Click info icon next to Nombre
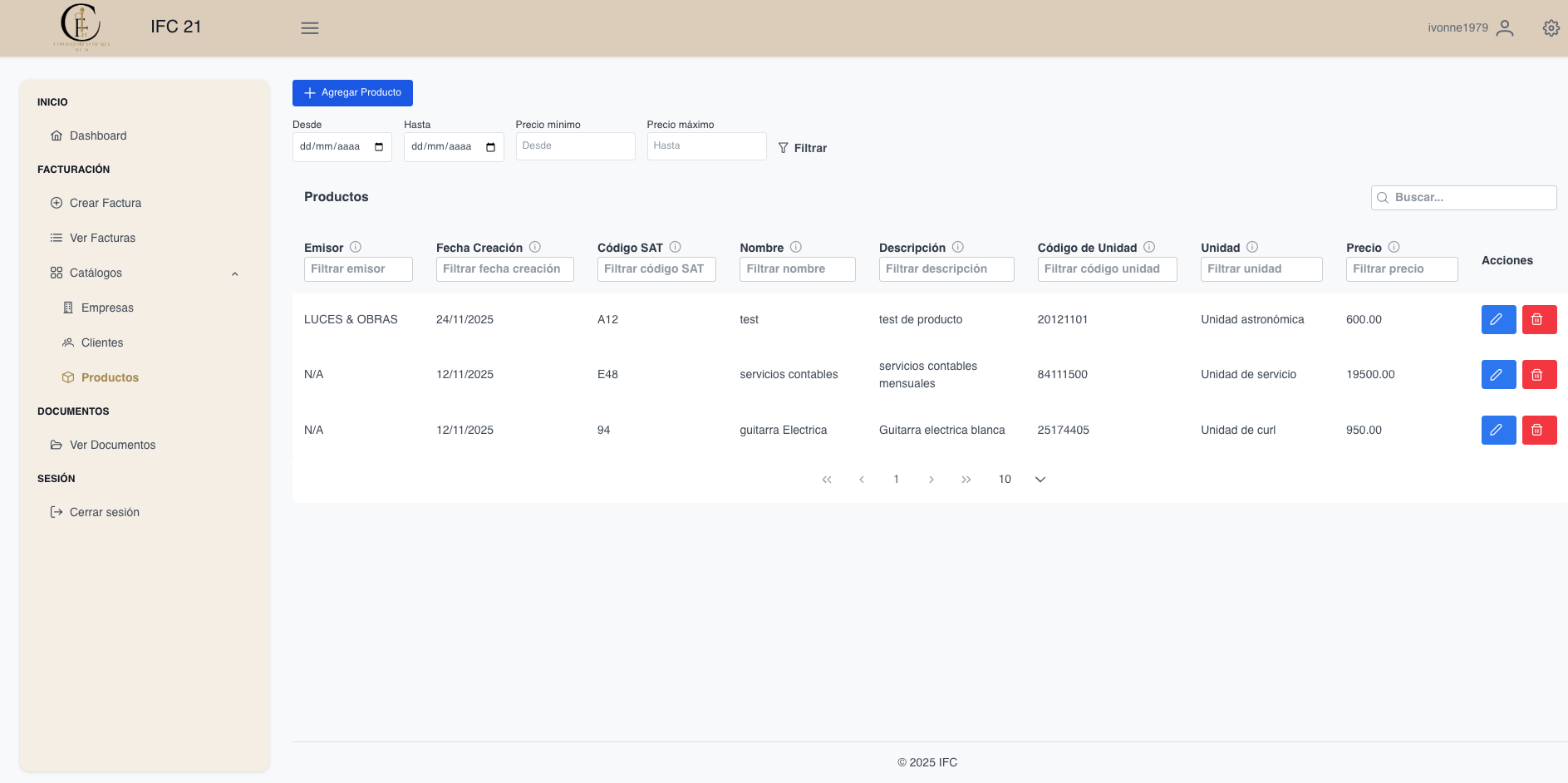 796,247
